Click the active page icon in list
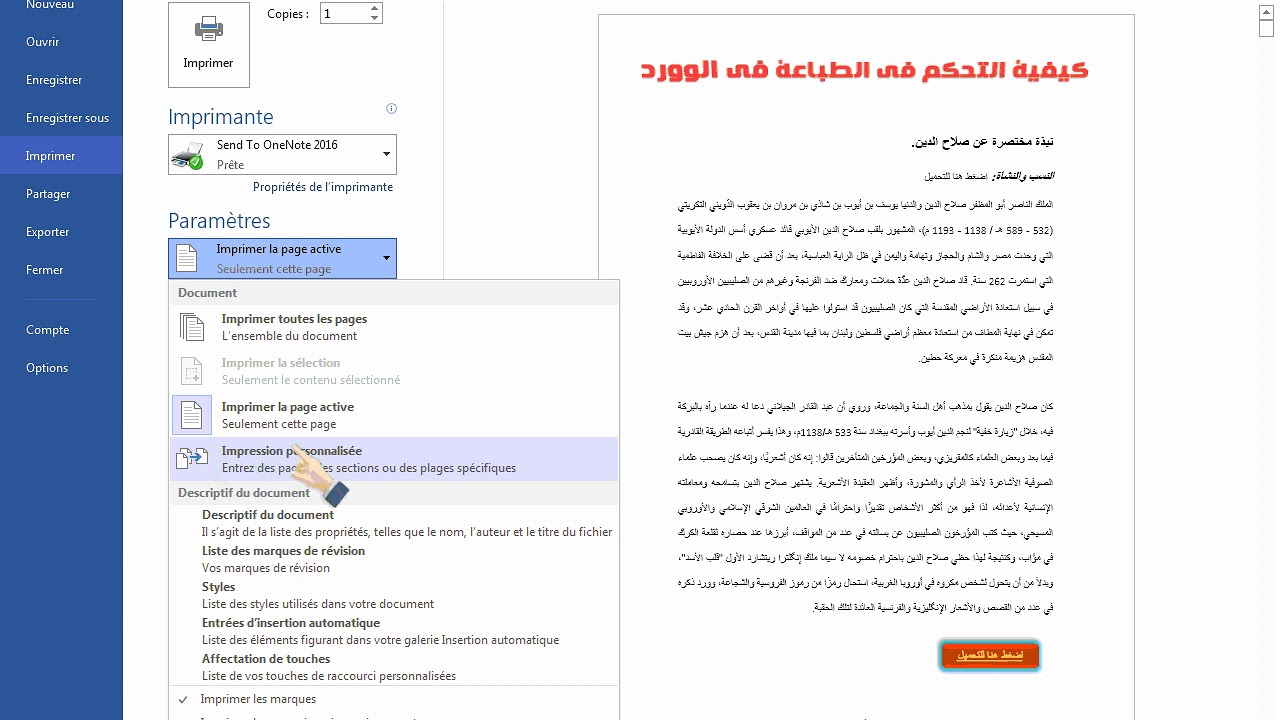This screenshot has width=1280, height=720. pyautogui.click(x=192, y=415)
